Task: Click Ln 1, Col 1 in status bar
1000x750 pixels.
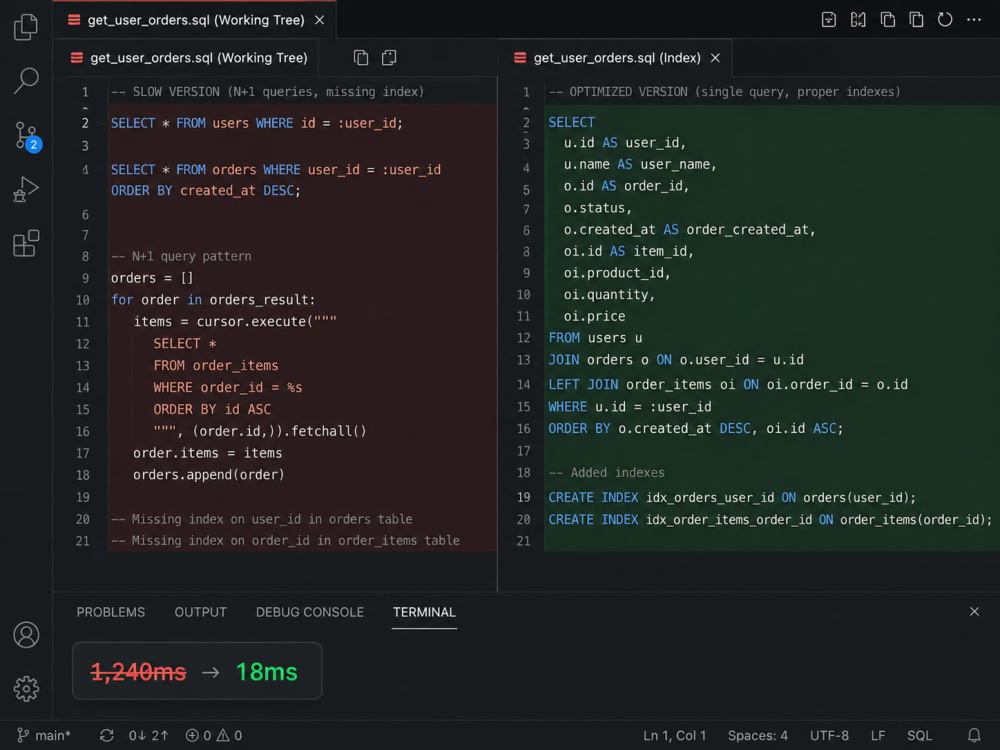Action: 674,735
